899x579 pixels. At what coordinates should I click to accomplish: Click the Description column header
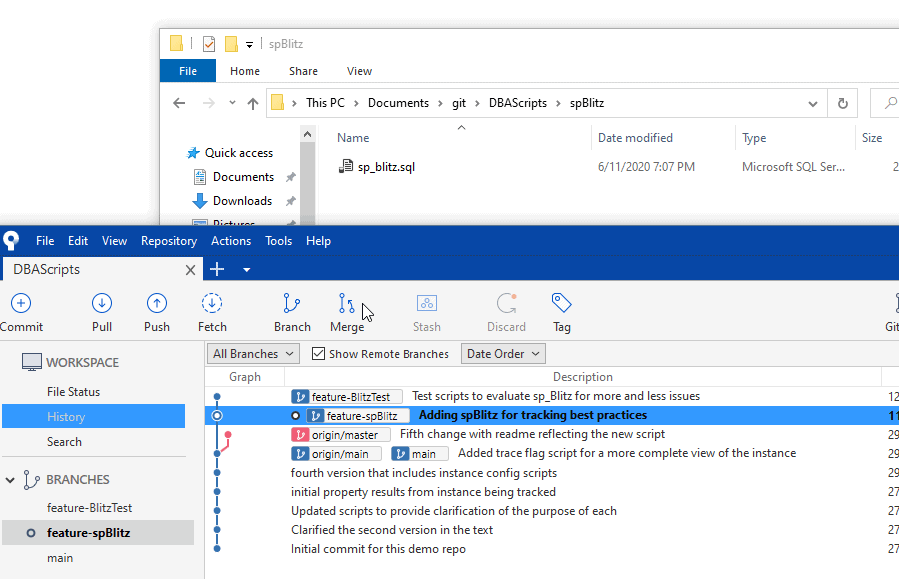pyautogui.click(x=583, y=377)
